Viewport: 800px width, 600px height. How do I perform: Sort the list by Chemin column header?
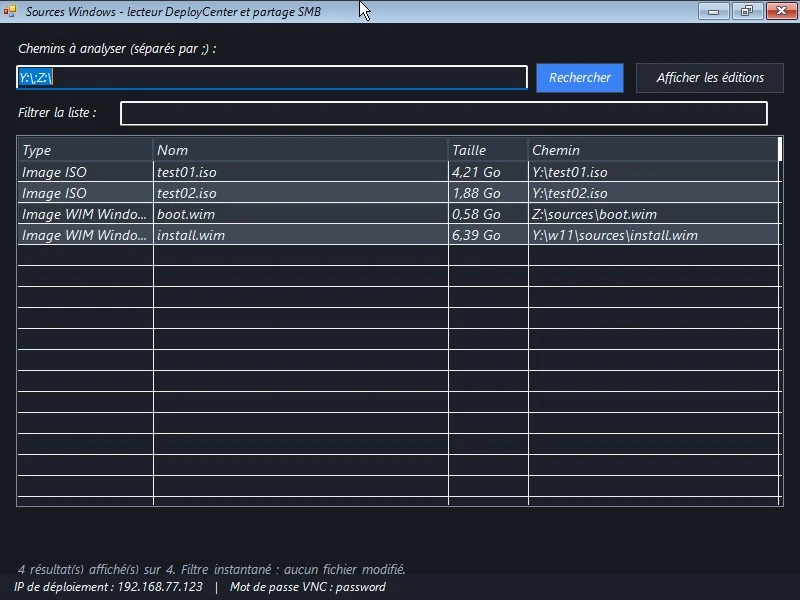[653, 150]
